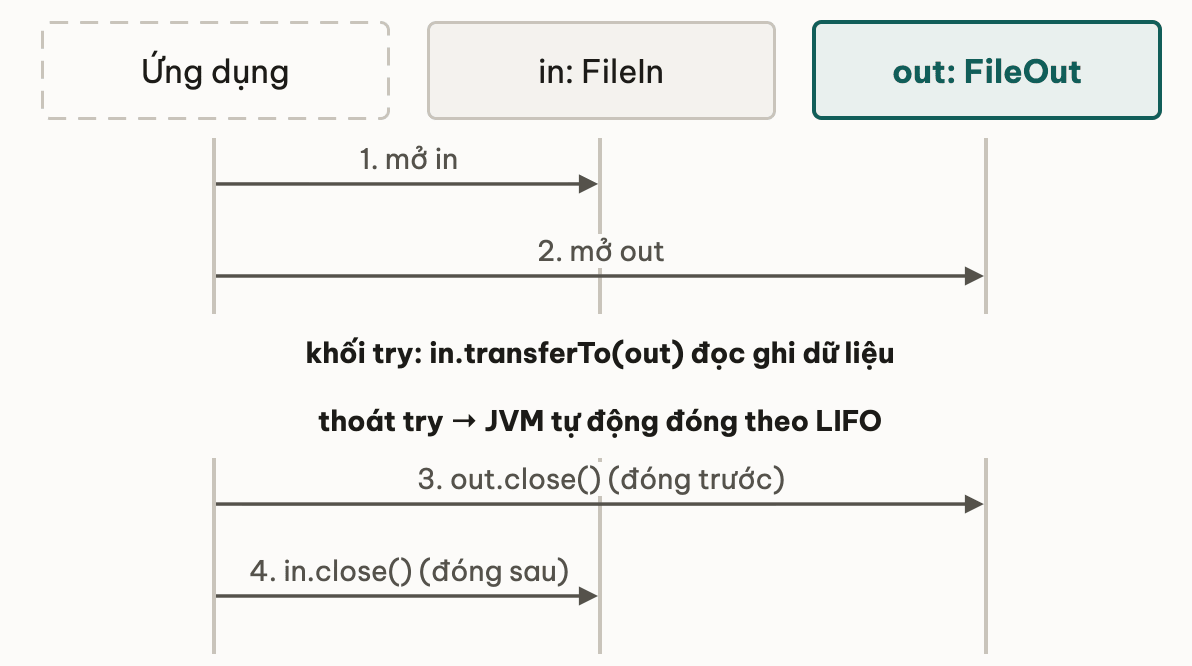This screenshot has height=666, width=1192.
Task: Click arrowhead of in.close() message
Action: pyautogui.click(x=588, y=596)
